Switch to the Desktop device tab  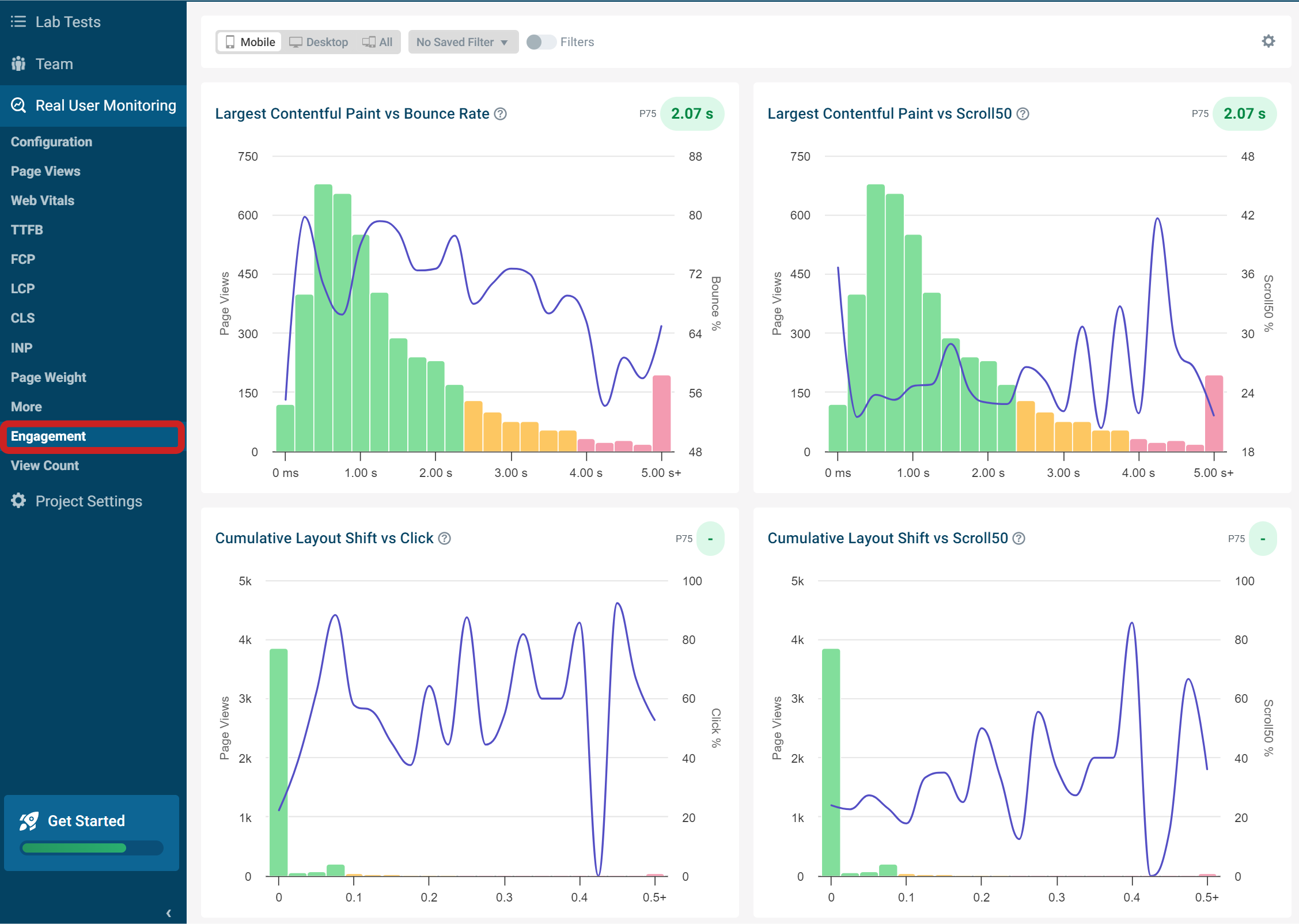point(319,42)
